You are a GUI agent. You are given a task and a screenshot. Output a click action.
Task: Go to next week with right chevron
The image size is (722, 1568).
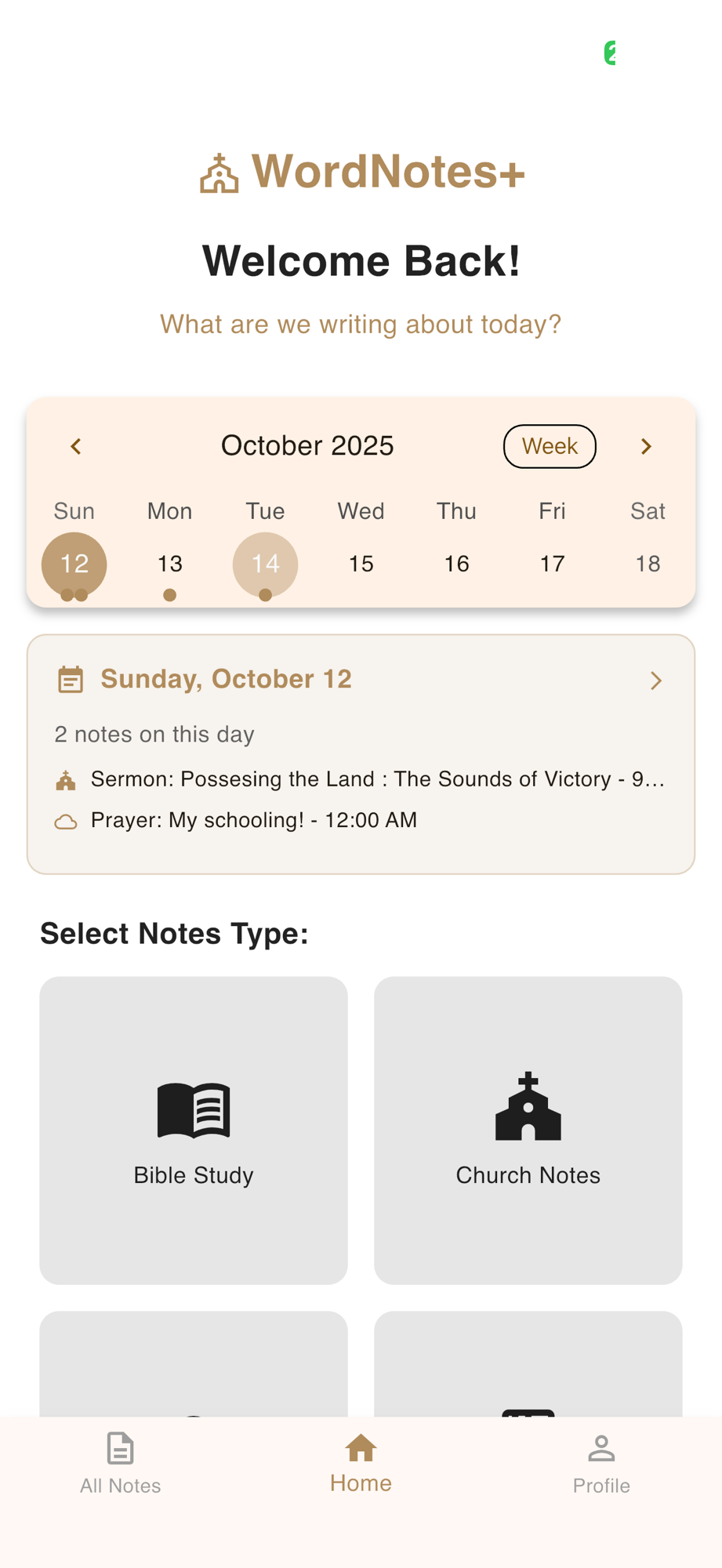[x=646, y=446]
